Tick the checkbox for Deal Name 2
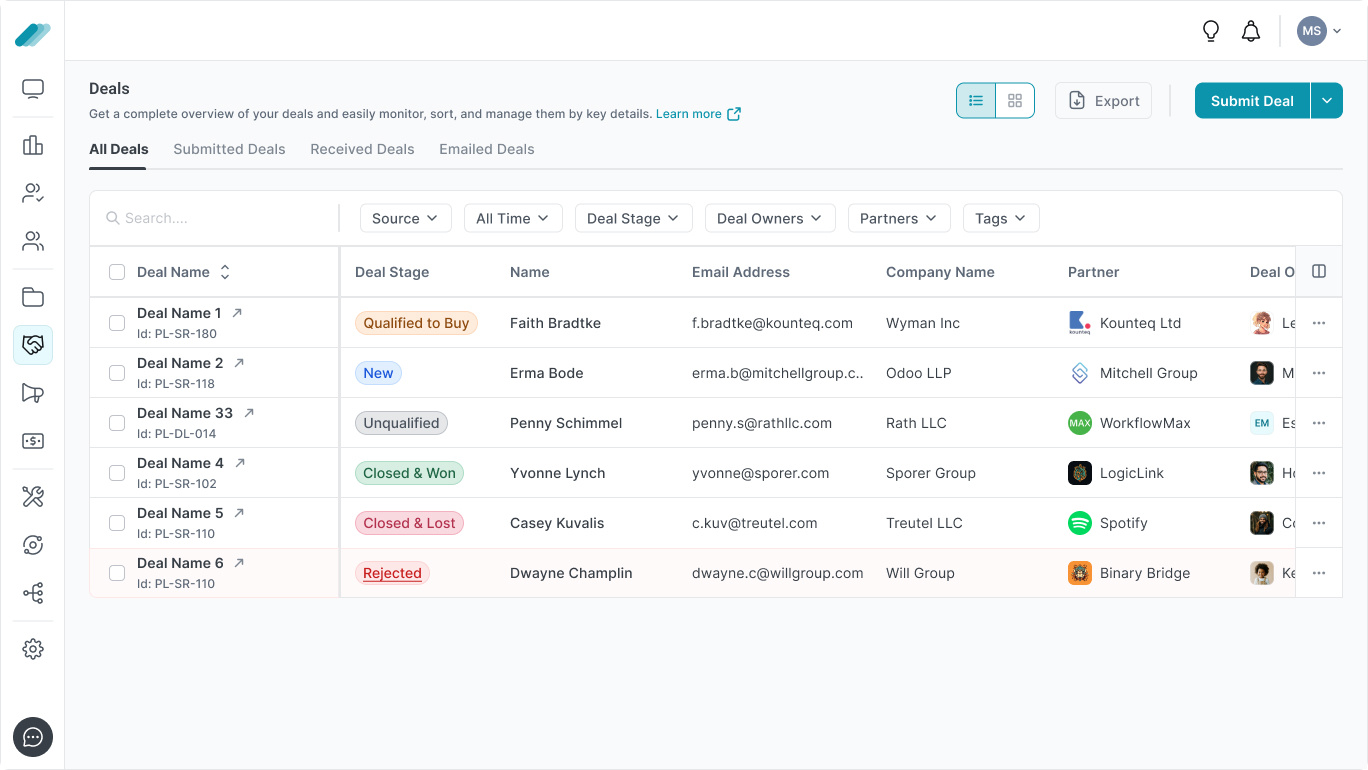 click(x=117, y=373)
